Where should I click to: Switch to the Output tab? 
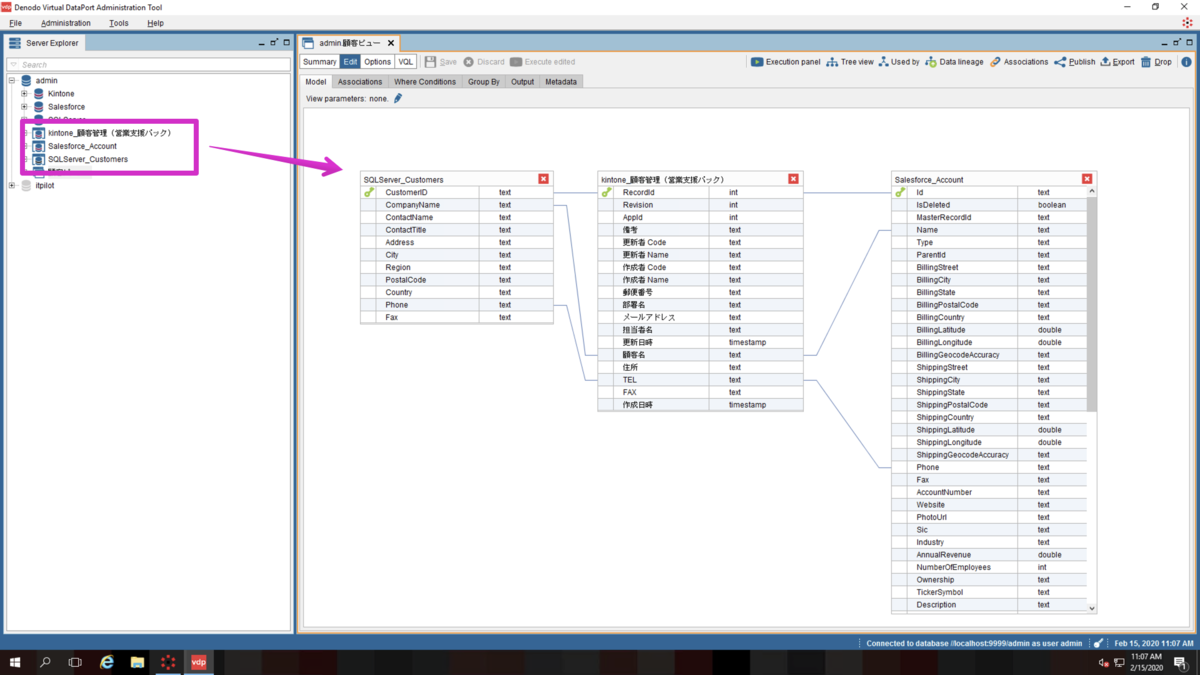click(523, 82)
